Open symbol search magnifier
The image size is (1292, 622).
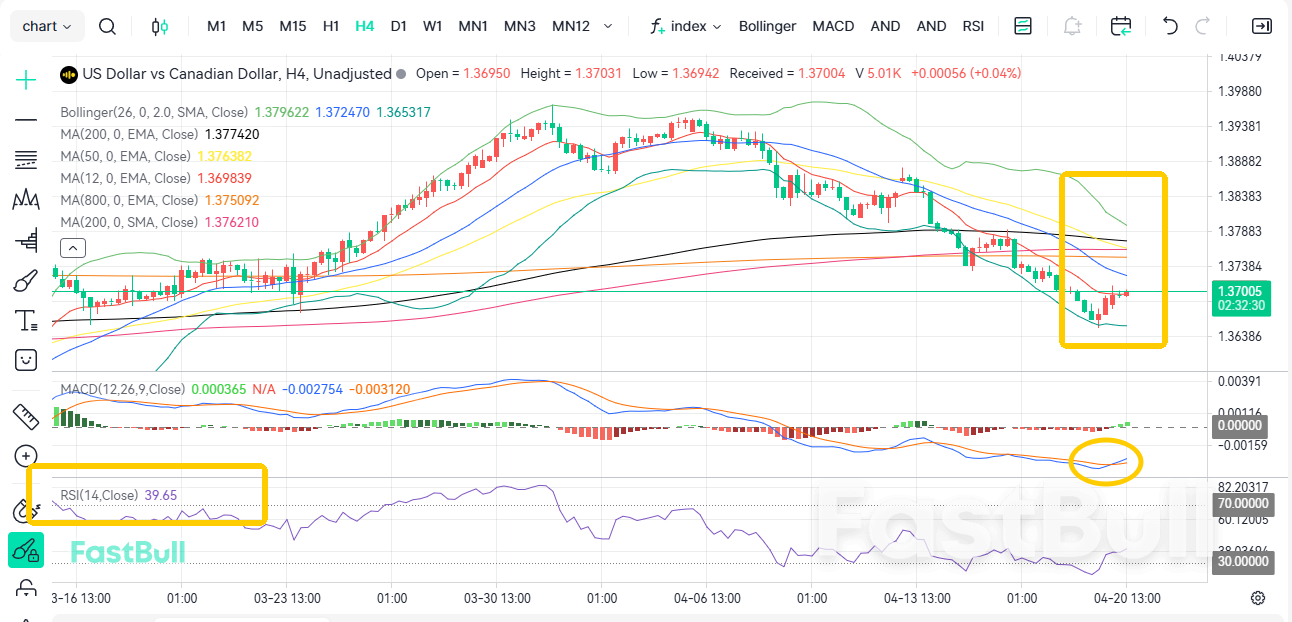click(x=108, y=26)
